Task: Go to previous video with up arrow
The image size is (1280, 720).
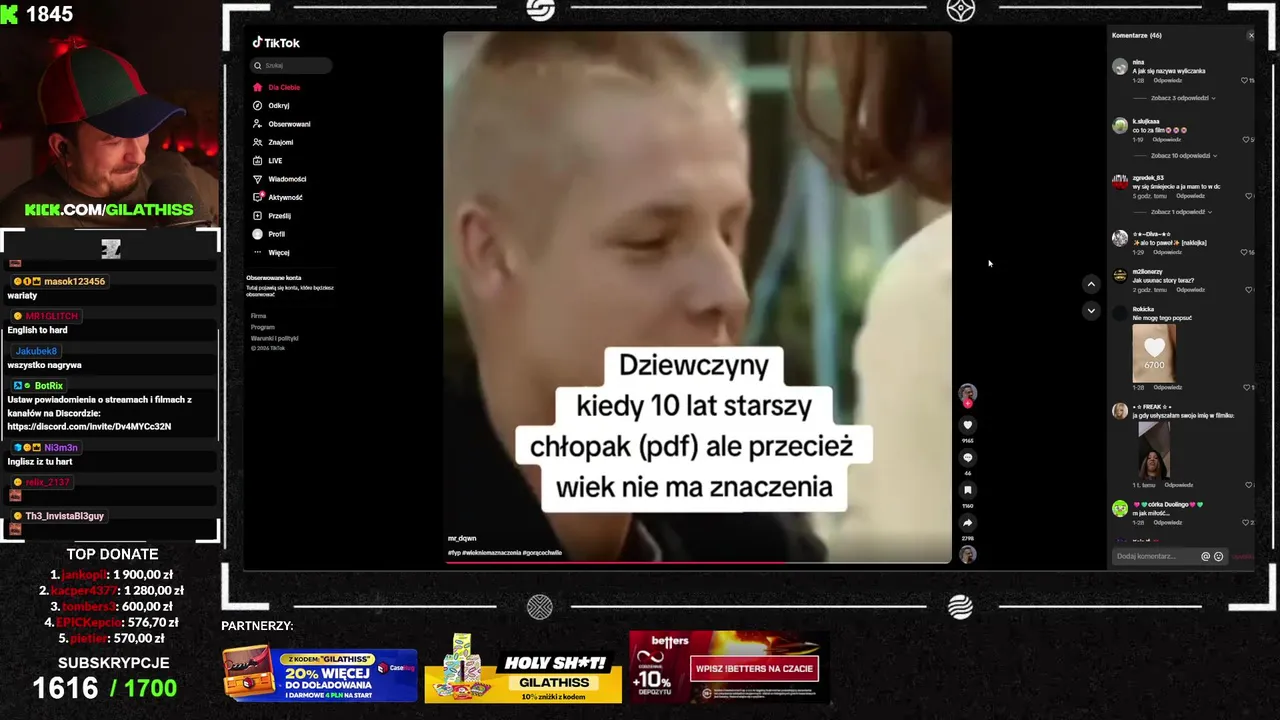Action: tap(1091, 284)
